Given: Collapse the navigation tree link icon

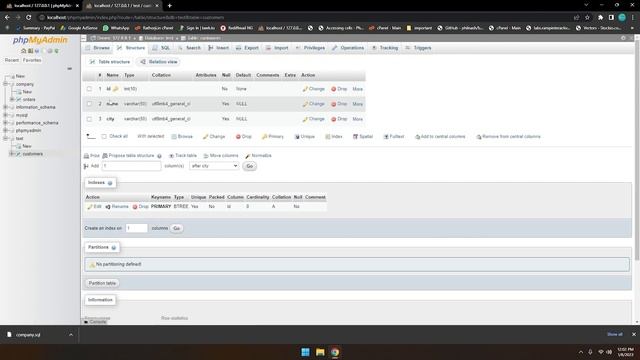Looking at the screenshot, I should click(69, 69).
